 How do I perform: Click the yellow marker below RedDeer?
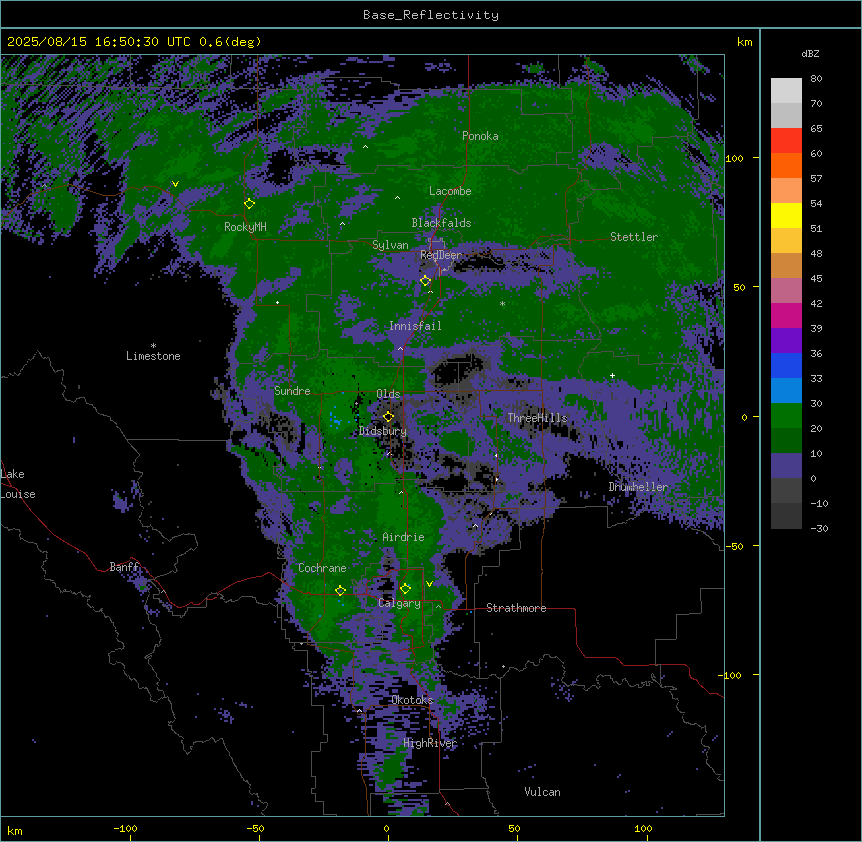pyautogui.click(x=425, y=281)
